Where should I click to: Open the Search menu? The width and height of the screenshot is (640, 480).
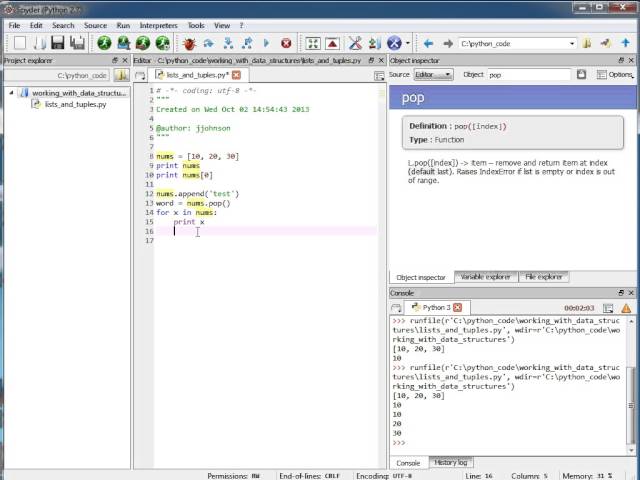point(63,25)
